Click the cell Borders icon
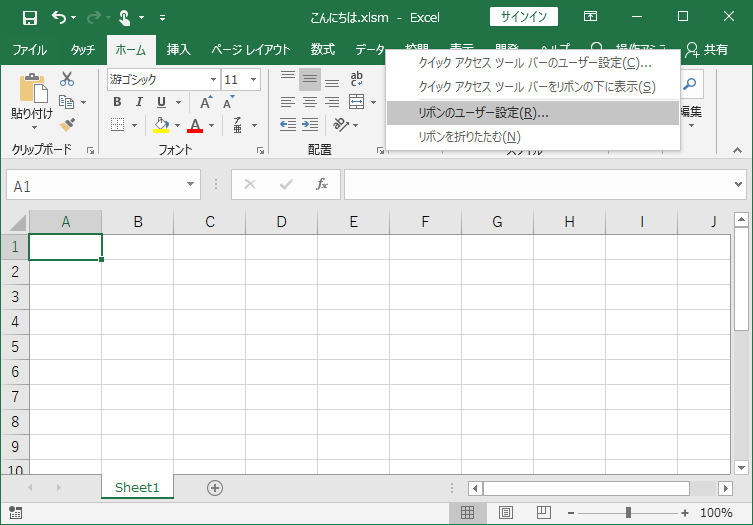 (x=118, y=125)
